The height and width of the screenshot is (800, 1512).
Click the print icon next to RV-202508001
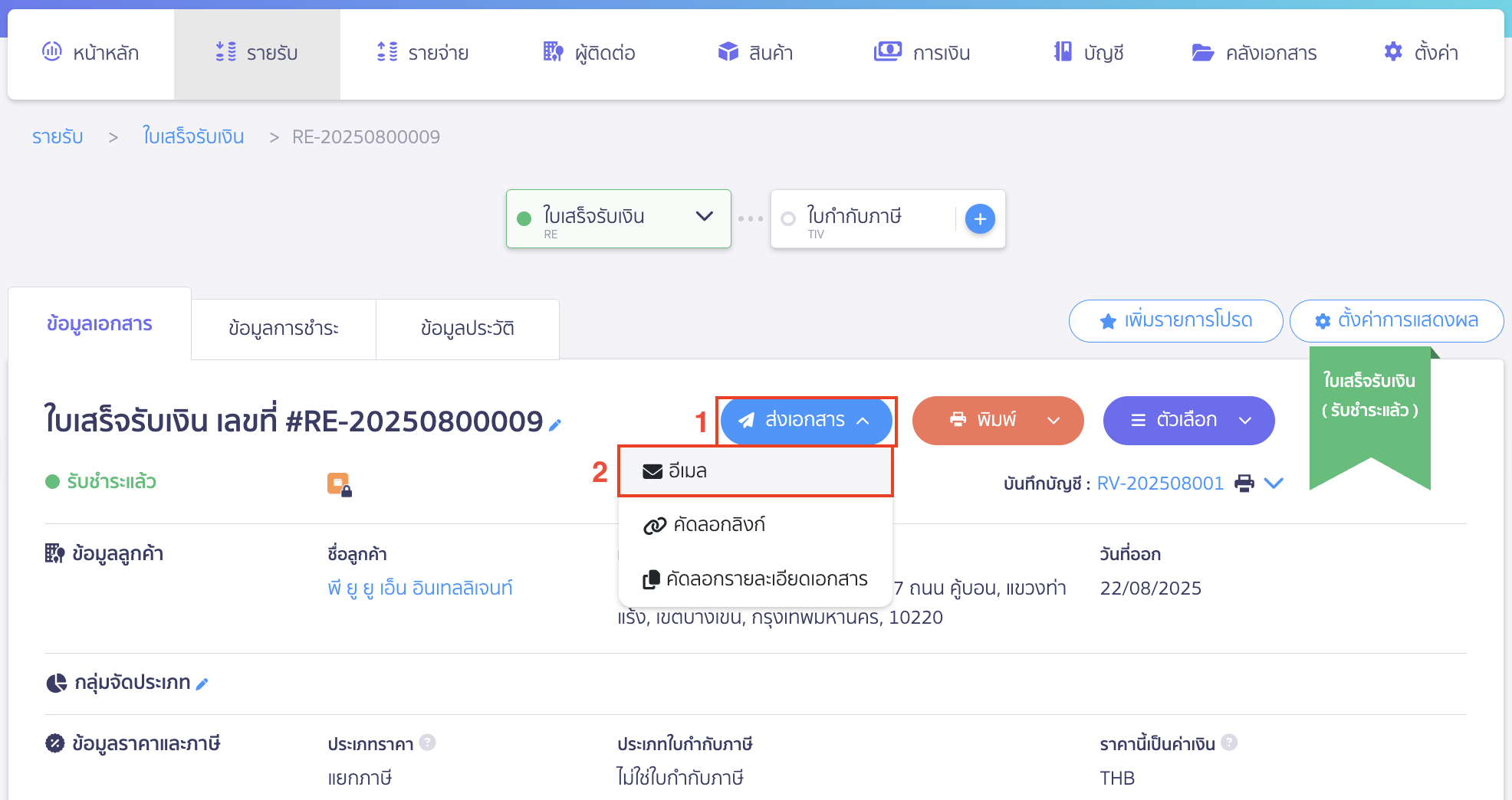pos(1244,483)
